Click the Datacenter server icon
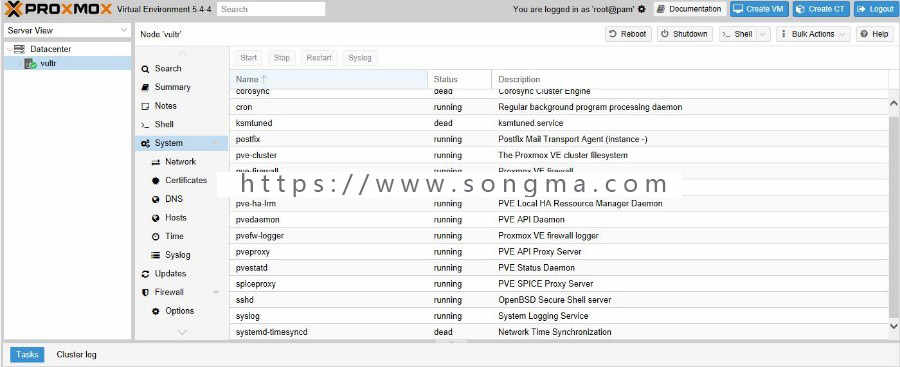 (x=19, y=49)
